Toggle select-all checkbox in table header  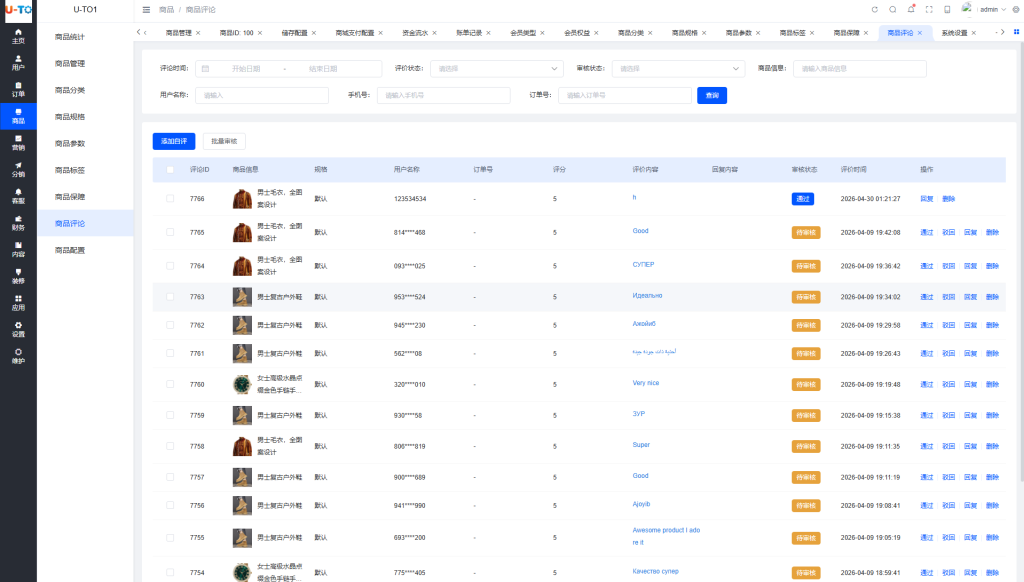point(170,170)
